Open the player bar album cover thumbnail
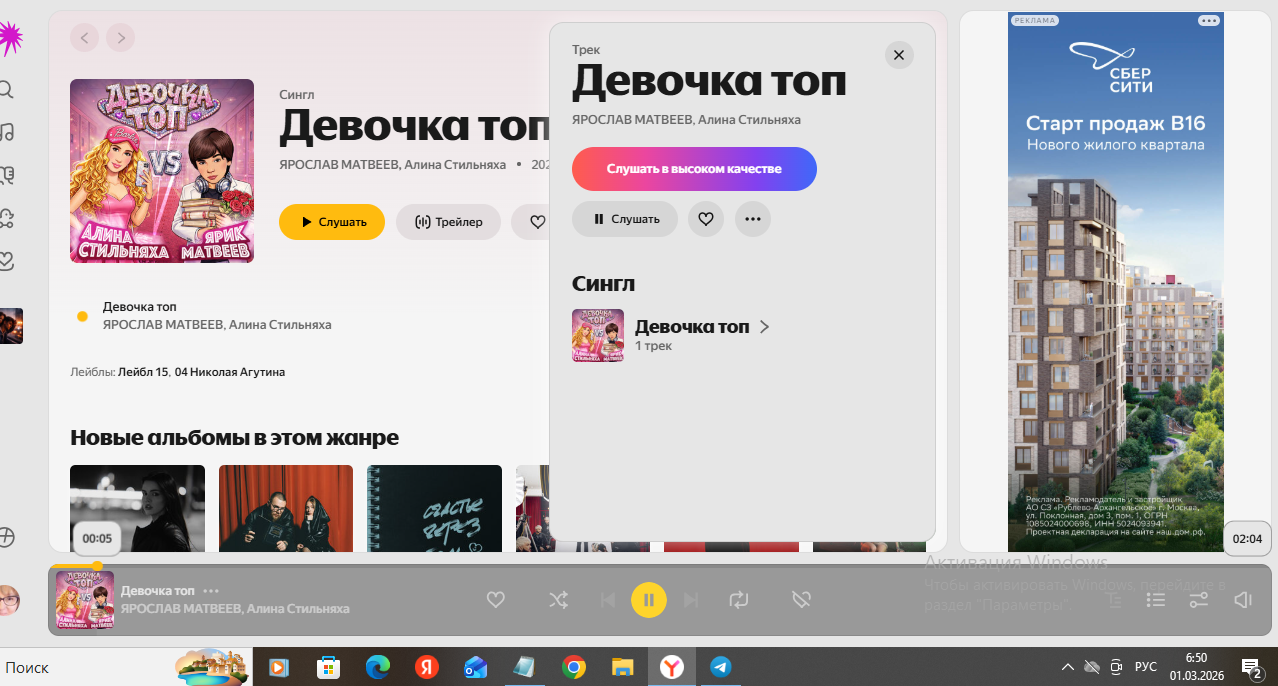Image resolution: width=1278 pixels, height=686 pixels. click(85, 600)
